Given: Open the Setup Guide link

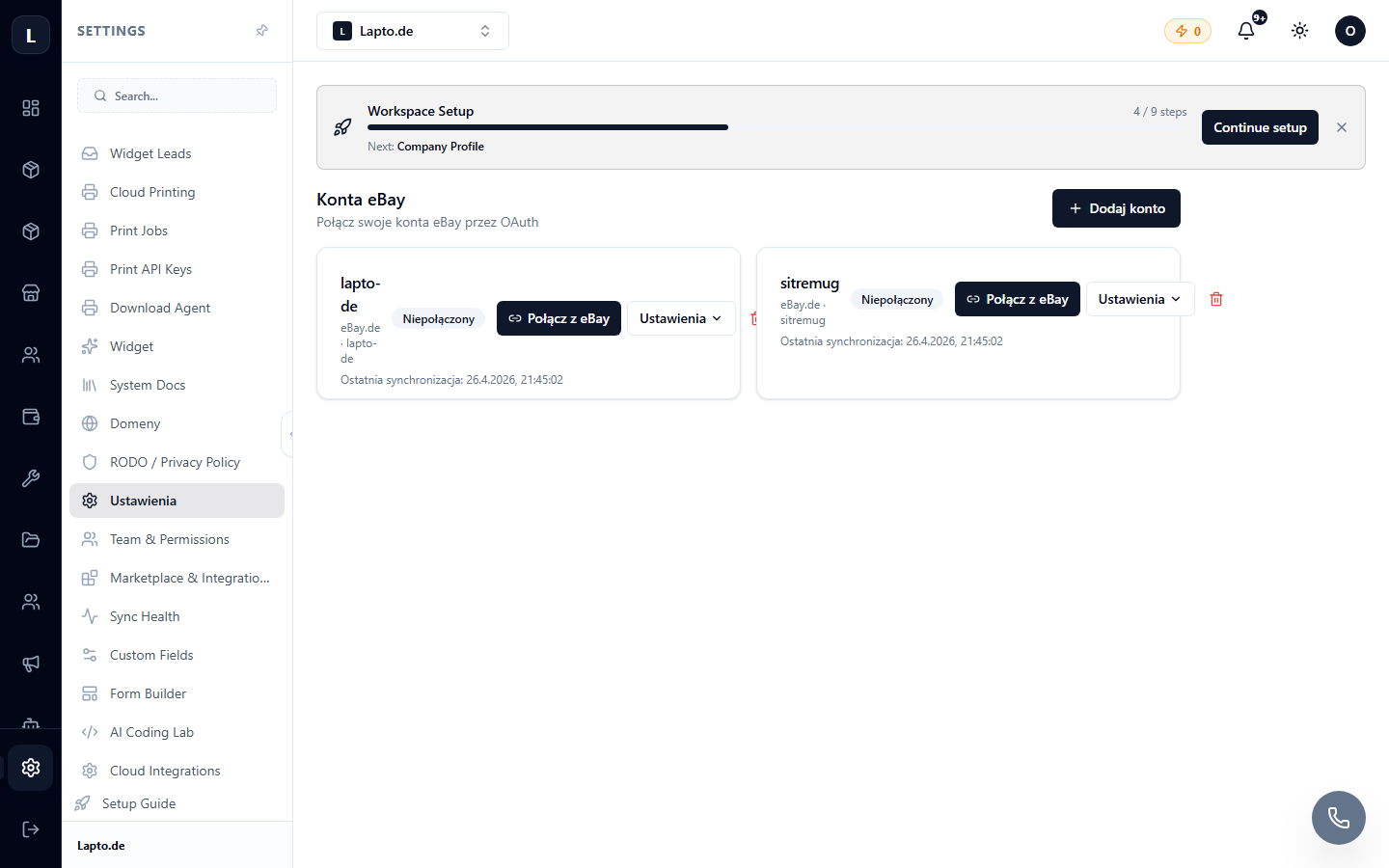Looking at the screenshot, I should [138, 803].
